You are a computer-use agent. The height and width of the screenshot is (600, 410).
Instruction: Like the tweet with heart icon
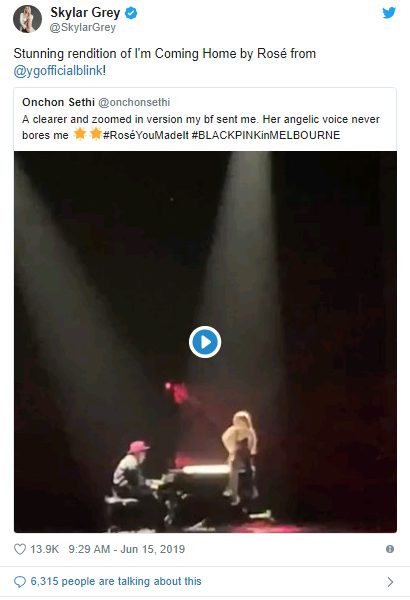point(20,549)
